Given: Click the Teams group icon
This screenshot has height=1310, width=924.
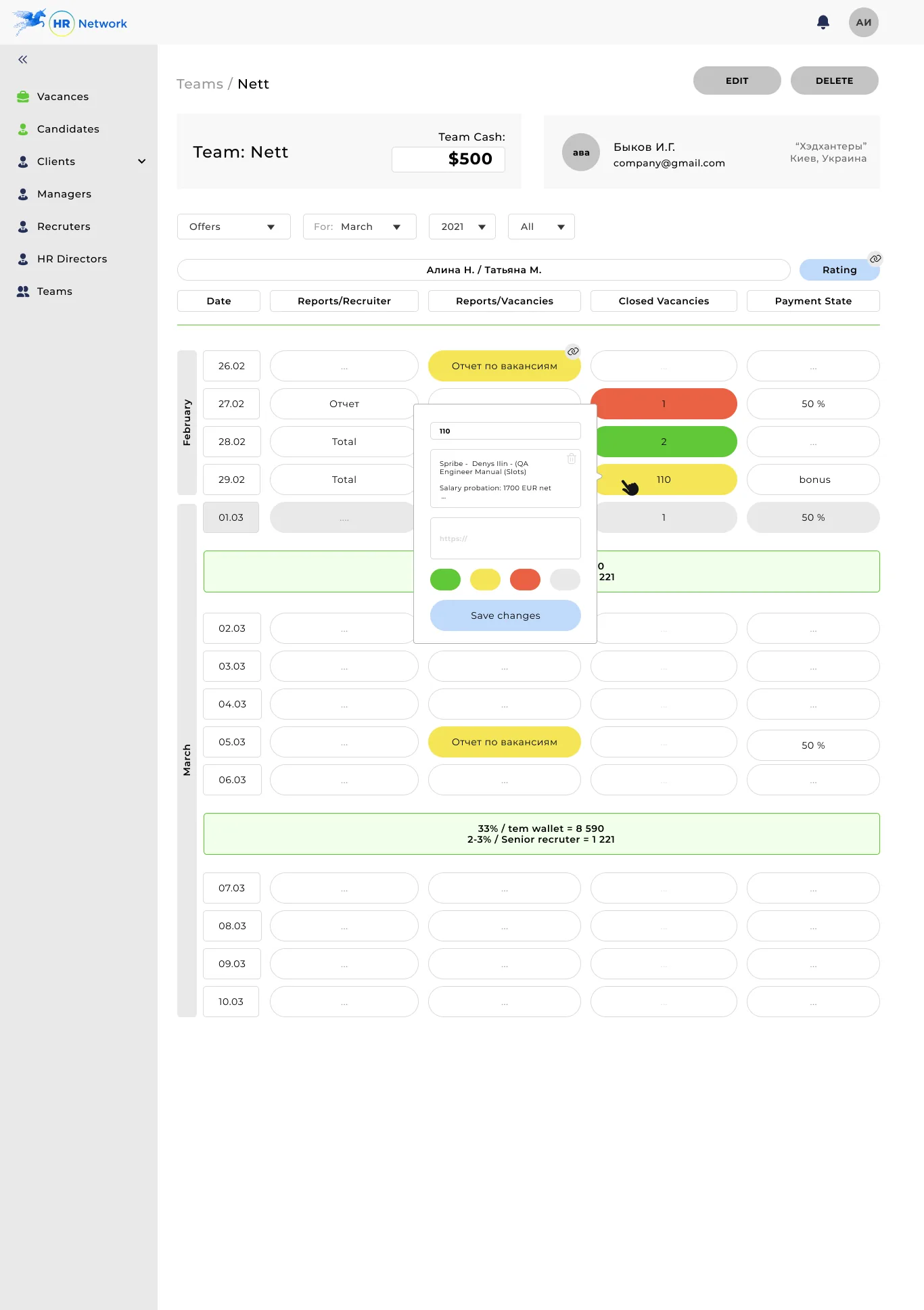Looking at the screenshot, I should (23, 291).
